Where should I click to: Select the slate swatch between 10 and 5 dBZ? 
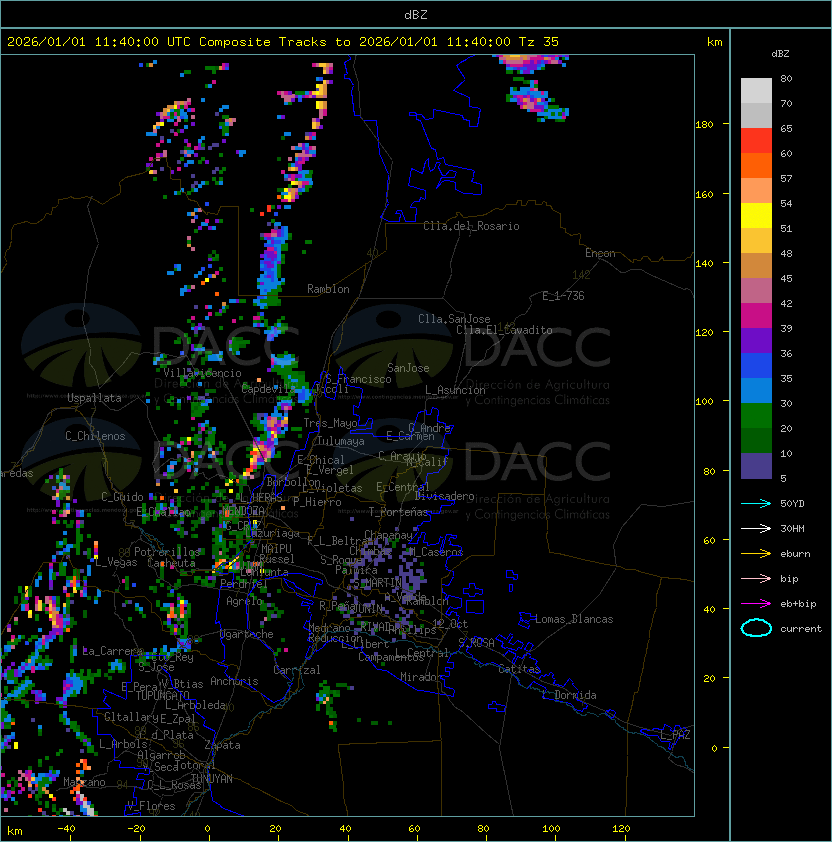tap(756, 466)
